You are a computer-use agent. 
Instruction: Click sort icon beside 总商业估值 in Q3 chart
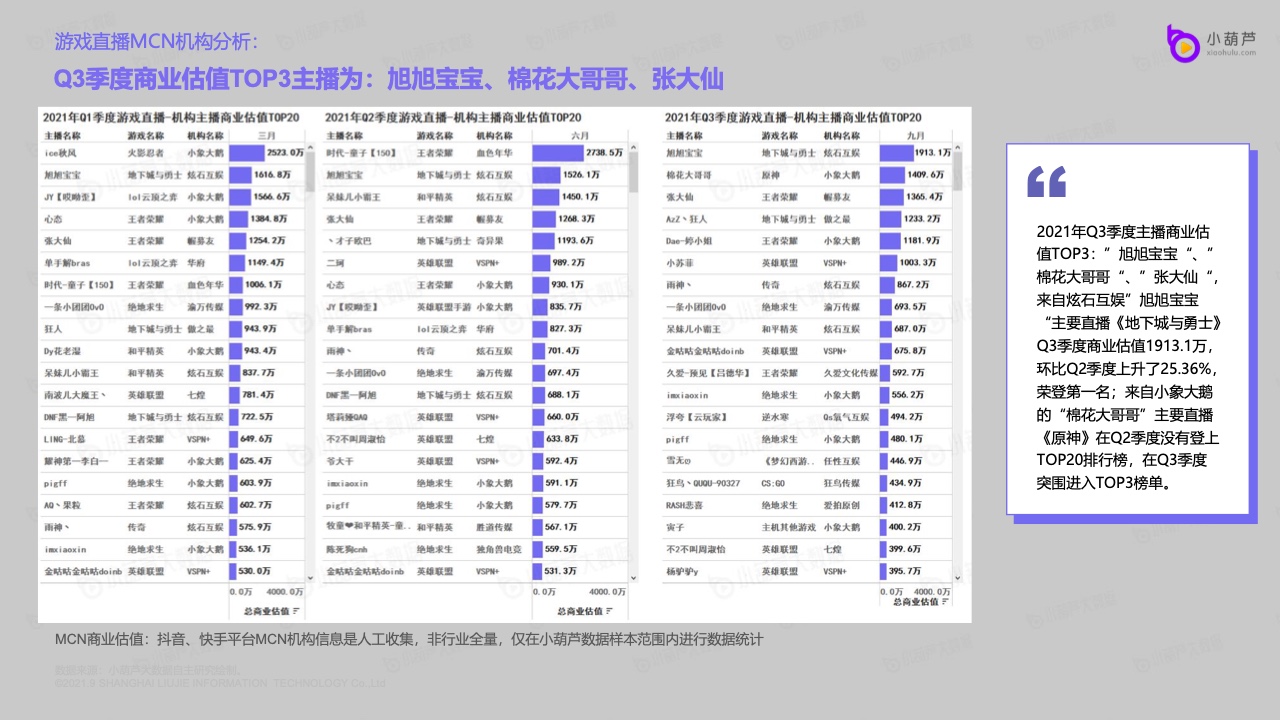(x=944, y=602)
